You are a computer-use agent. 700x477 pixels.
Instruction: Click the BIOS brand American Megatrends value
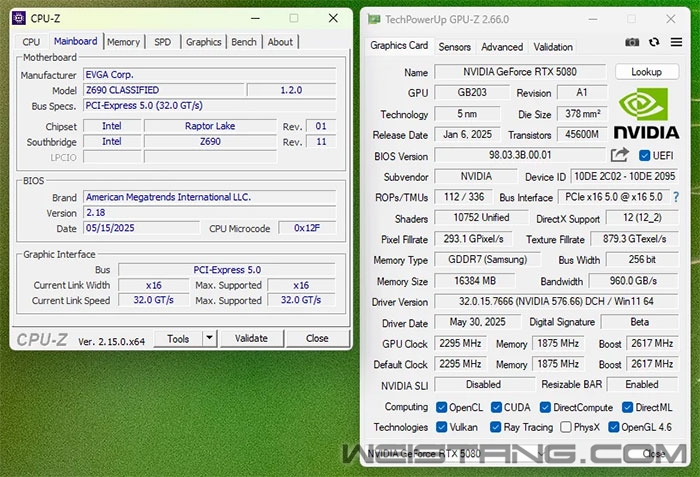point(210,197)
